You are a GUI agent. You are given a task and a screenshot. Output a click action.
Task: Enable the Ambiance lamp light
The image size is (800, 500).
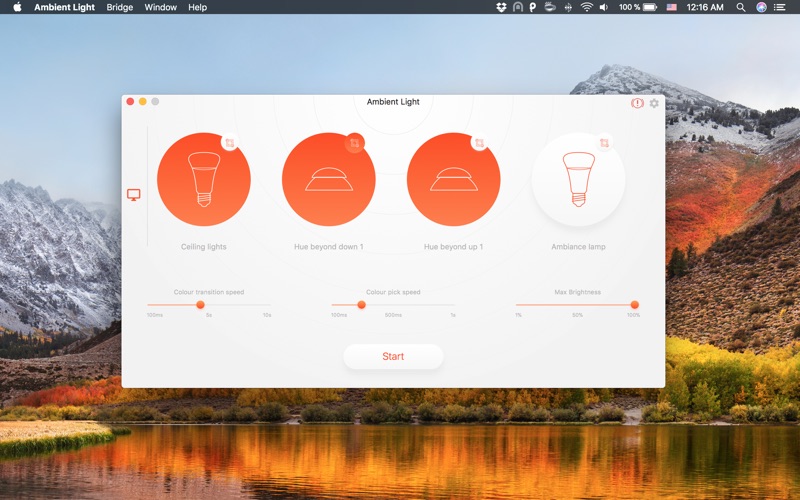[x=578, y=180]
